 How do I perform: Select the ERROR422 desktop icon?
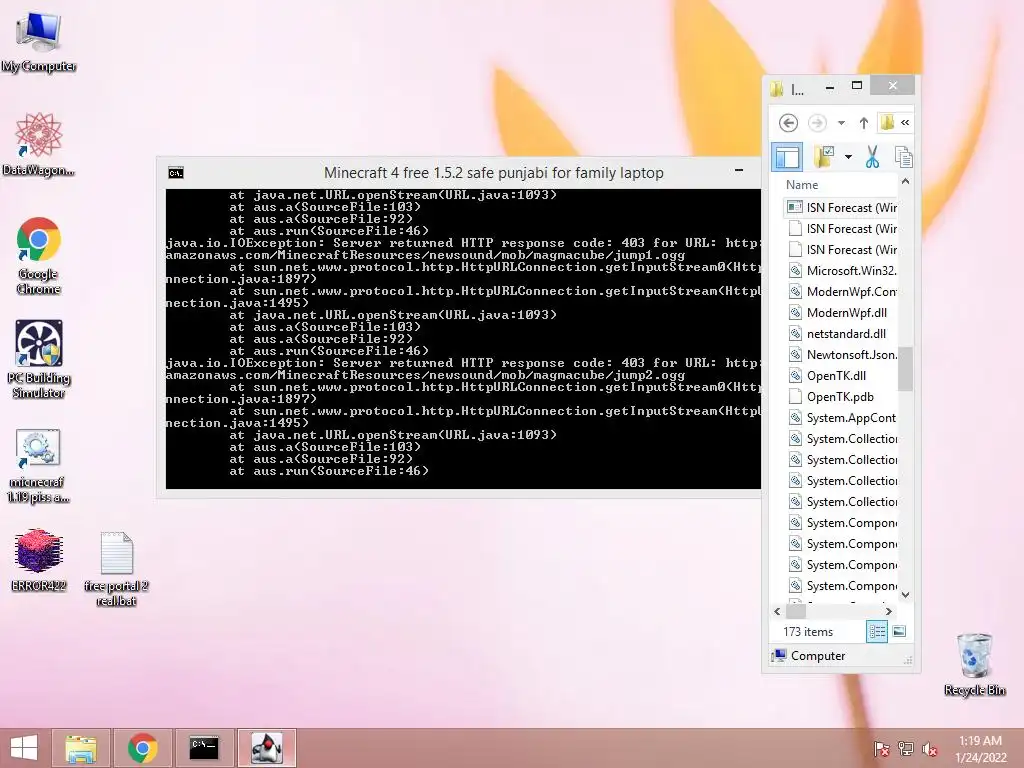click(39, 560)
